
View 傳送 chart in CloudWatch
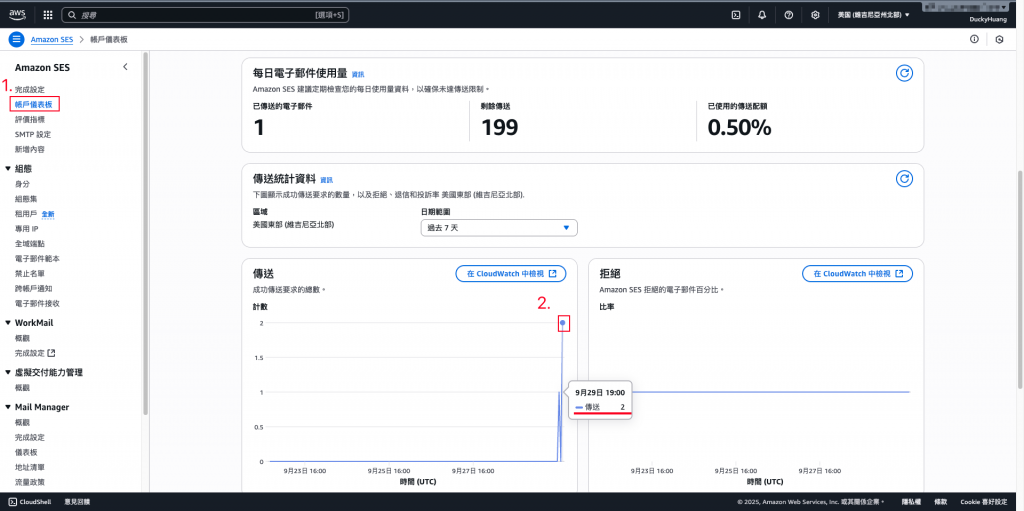coord(511,274)
